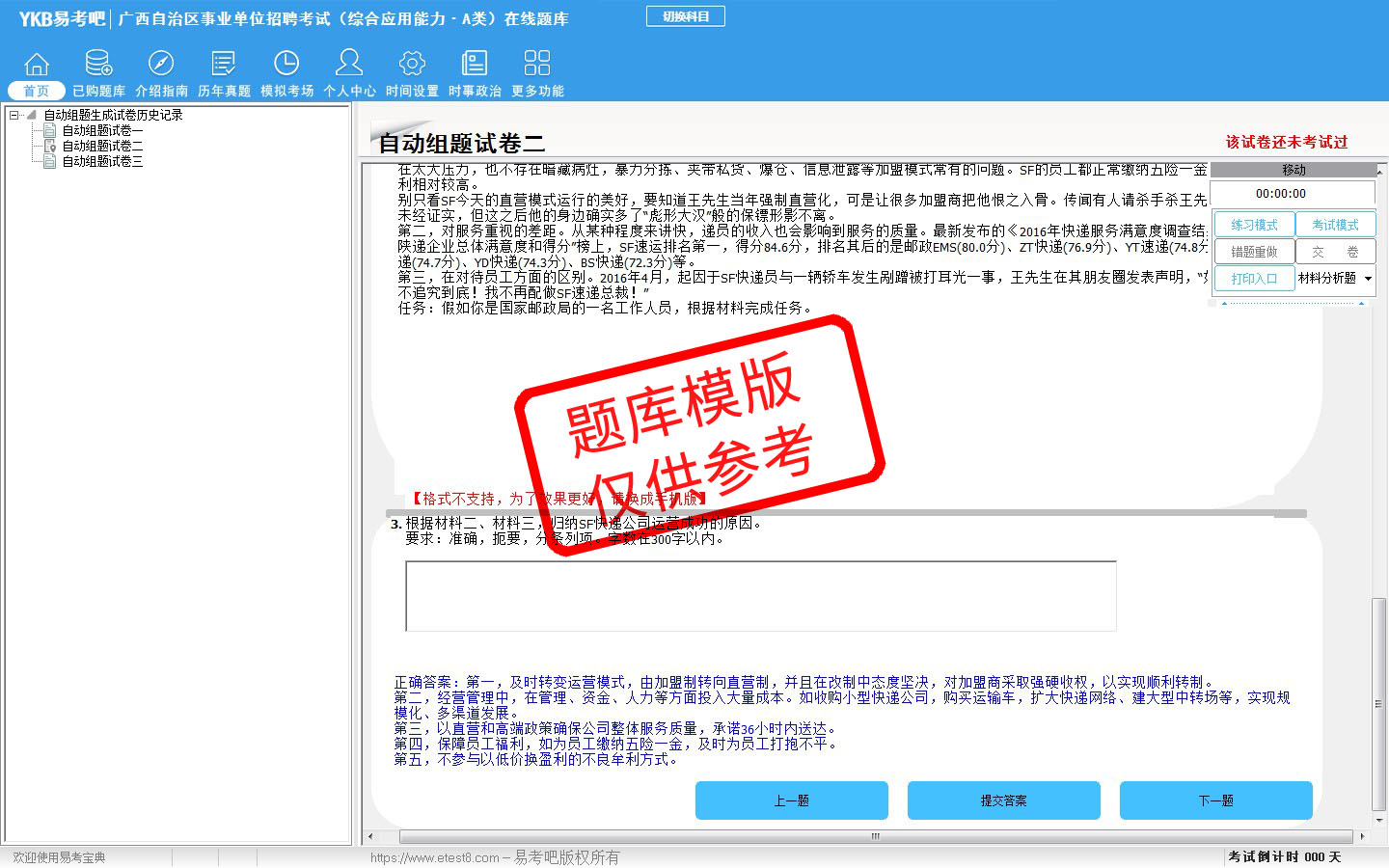Open 时间设置 gear icon

[x=412, y=65]
